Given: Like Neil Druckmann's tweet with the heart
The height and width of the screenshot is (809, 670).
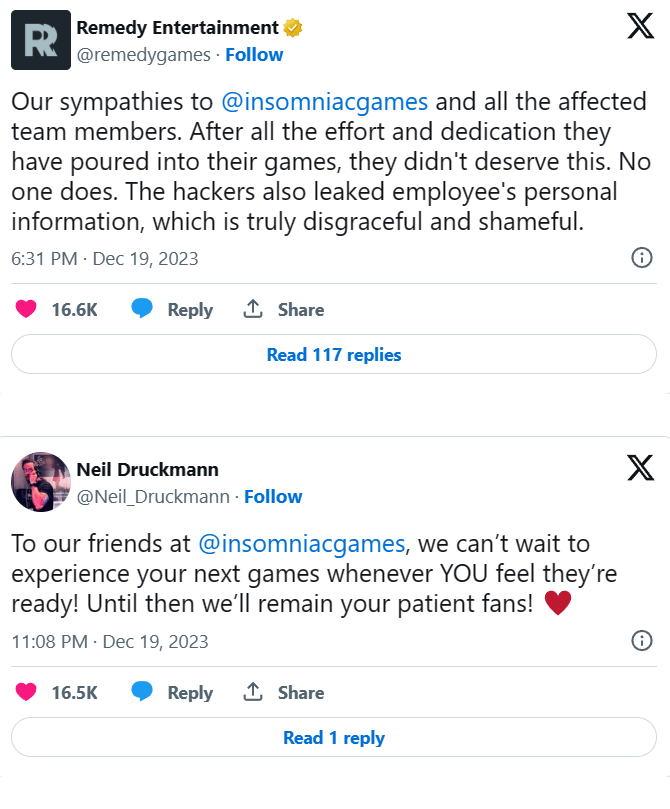Looking at the screenshot, I should pyautogui.click(x=26, y=692).
